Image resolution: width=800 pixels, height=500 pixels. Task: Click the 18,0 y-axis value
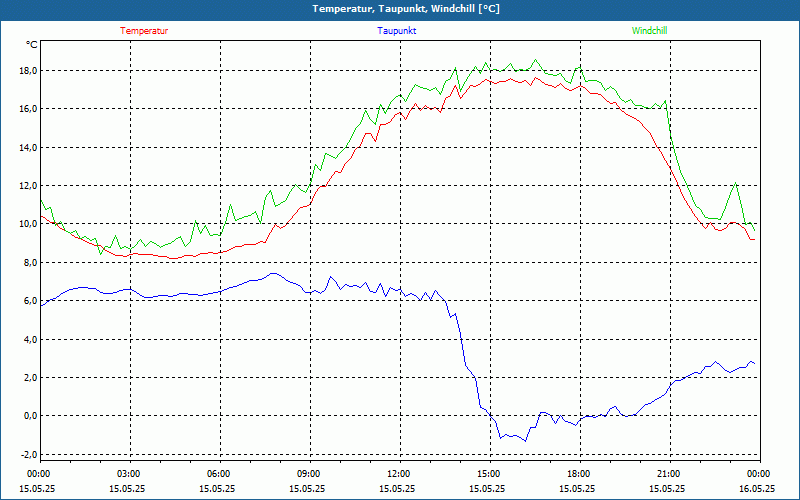pyautogui.click(x=30, y=71)
